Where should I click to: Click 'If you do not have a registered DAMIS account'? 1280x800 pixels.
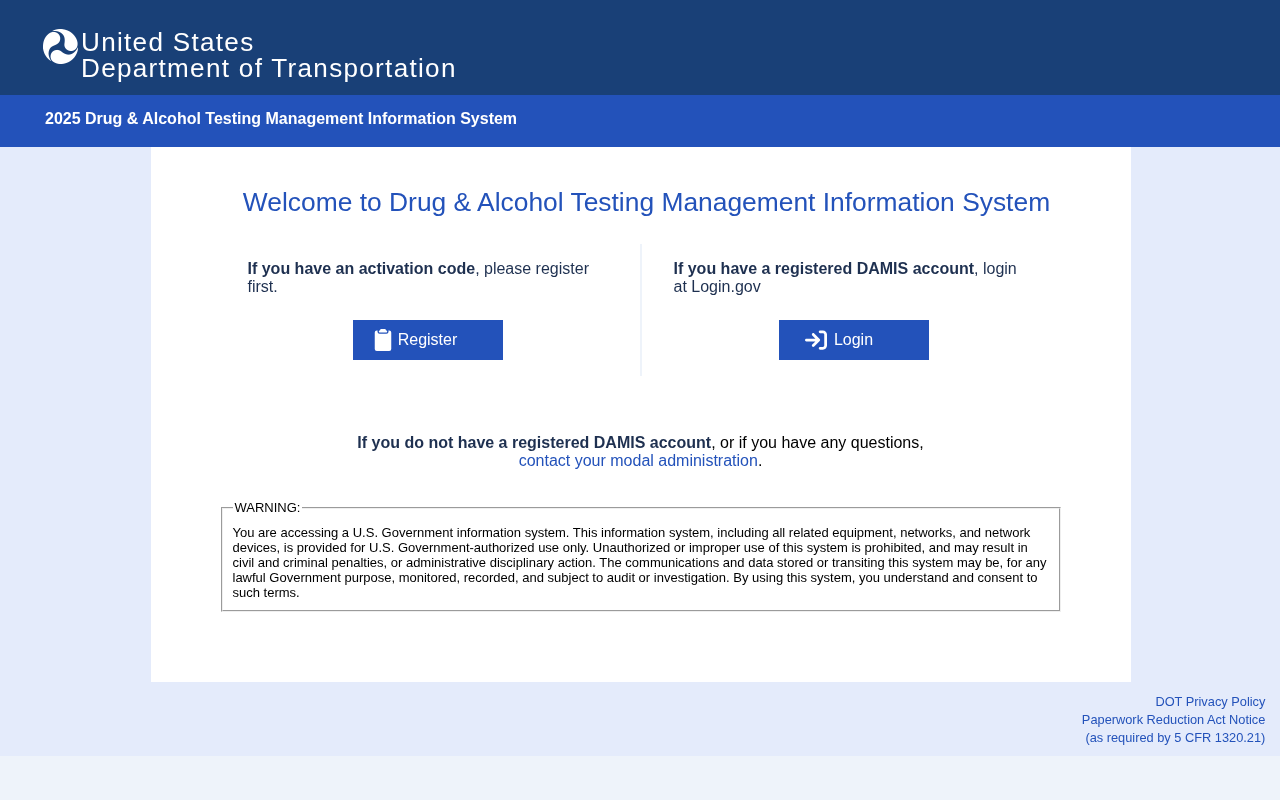coord(534,443)
